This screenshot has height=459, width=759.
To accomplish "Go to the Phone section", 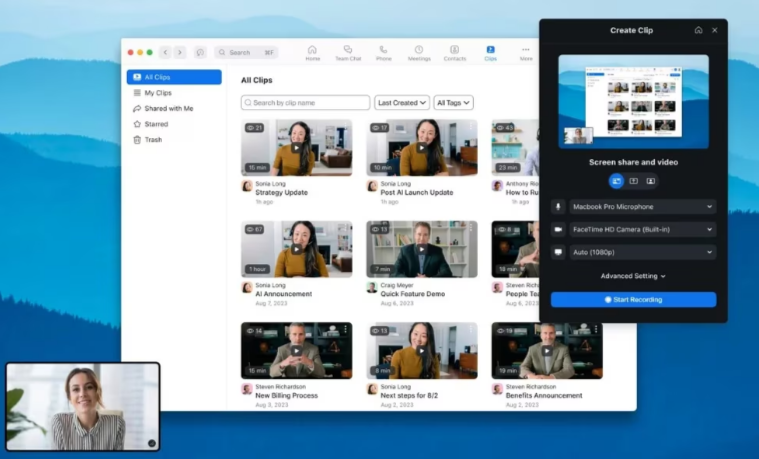I will pyautogui.click(x=383, y=52).
